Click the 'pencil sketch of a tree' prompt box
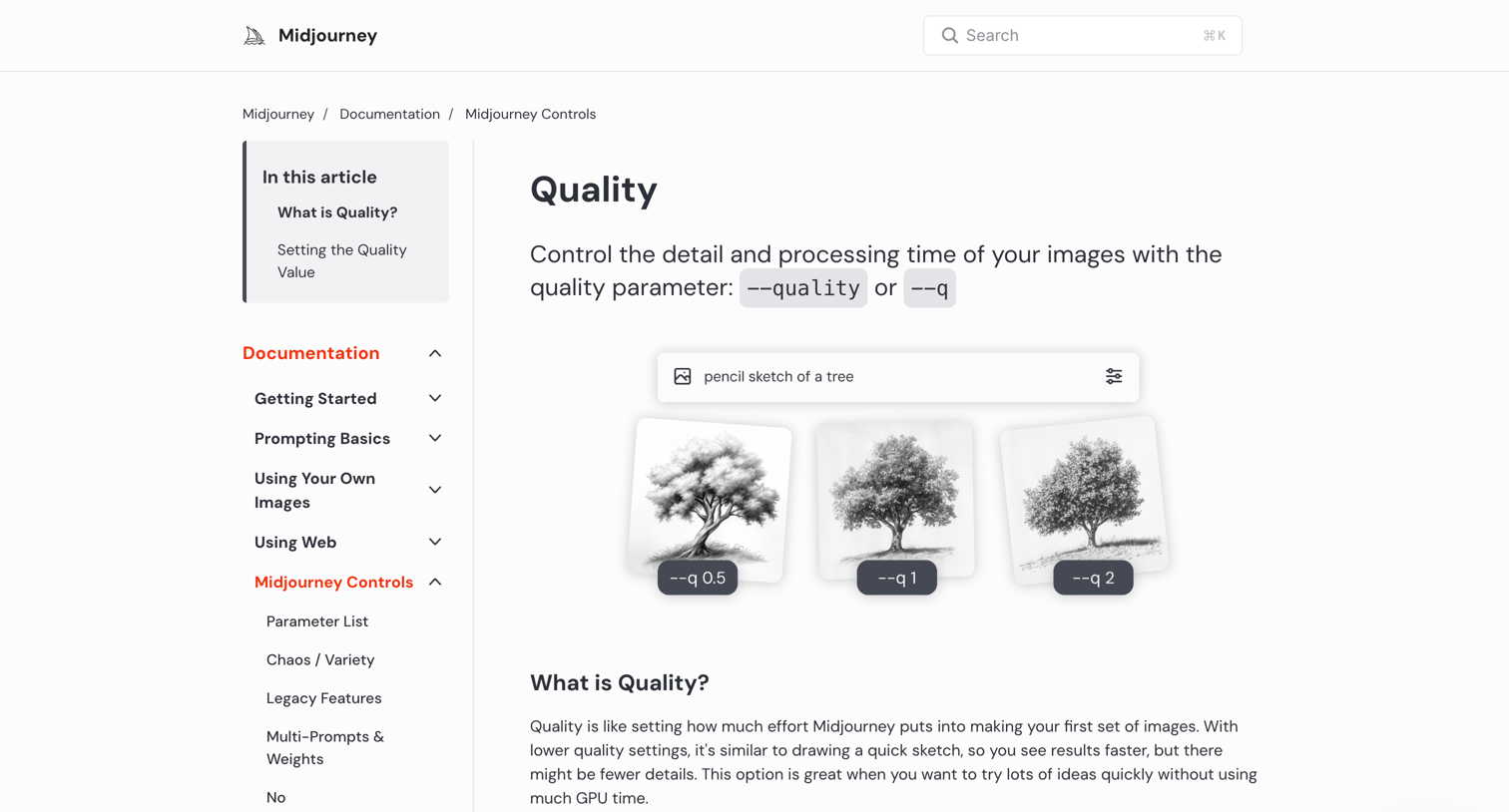Screen dimensions: 1509x812 pos(897,377)
